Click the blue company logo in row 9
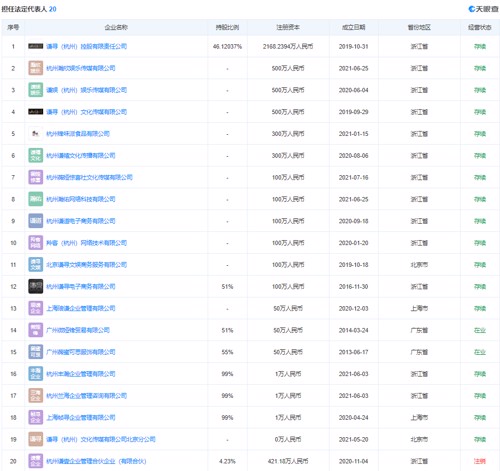The width and height of the screenshot is (500, 471). tap(35, 221)
